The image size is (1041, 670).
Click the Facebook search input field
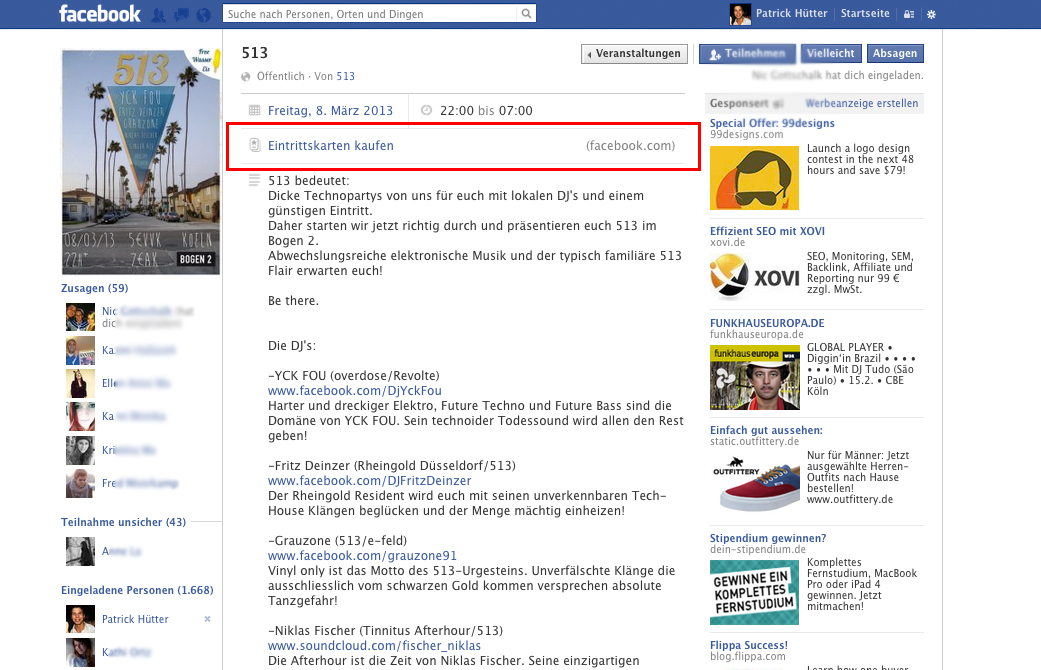tap(370, 14)
